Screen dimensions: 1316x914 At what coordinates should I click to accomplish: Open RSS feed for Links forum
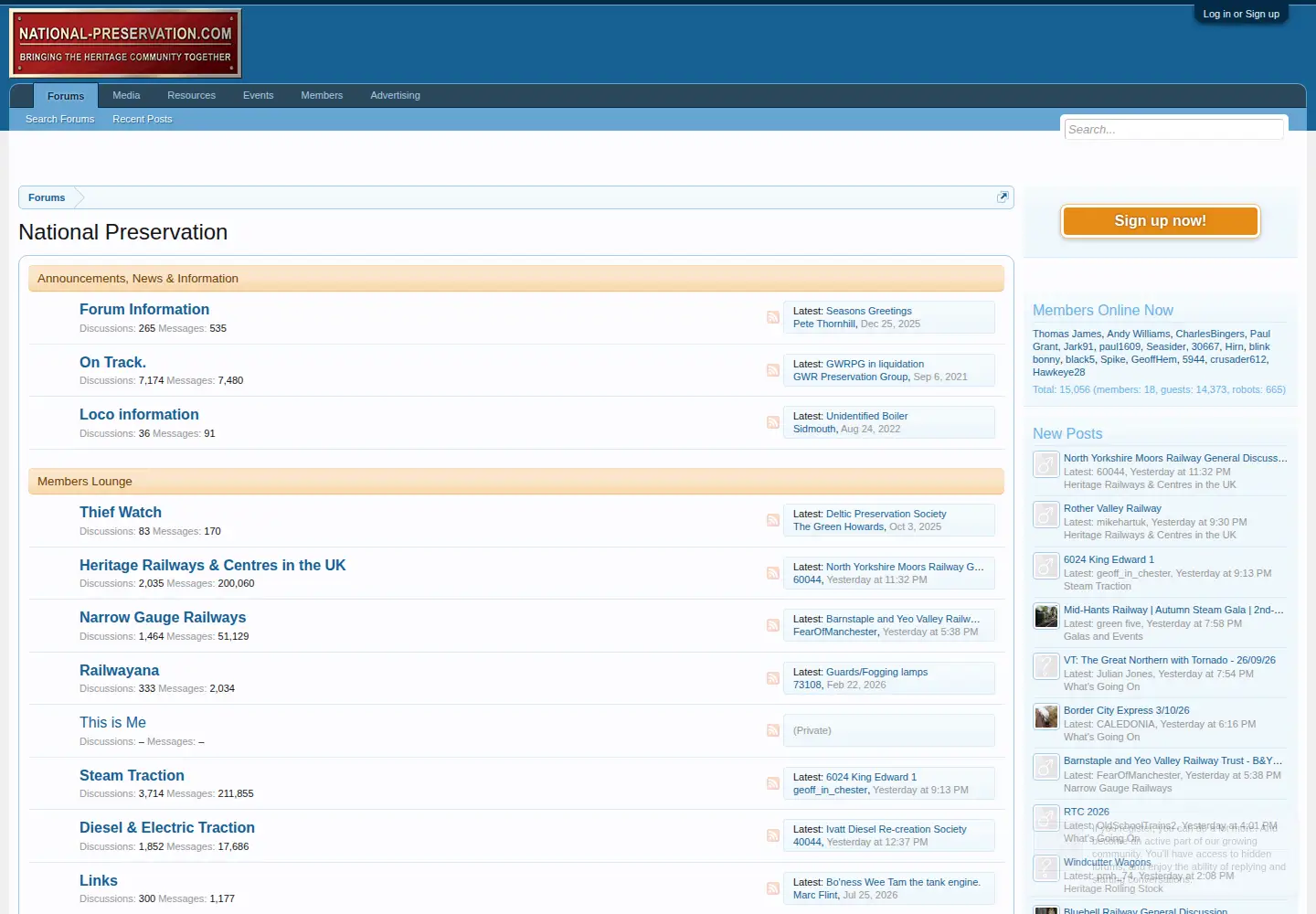(773, 888)
